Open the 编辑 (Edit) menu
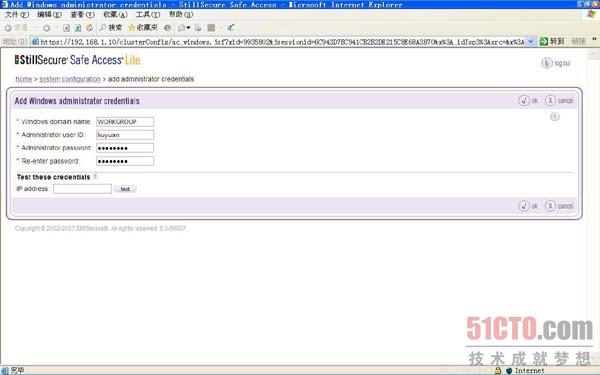Image resolution: width=600 pixels, height=375 pixels. point(49,15)
